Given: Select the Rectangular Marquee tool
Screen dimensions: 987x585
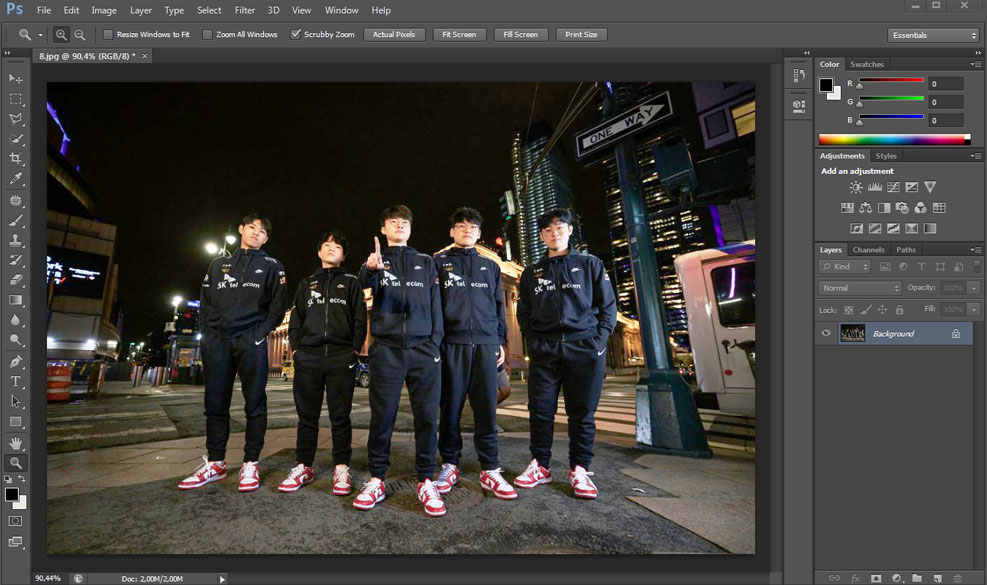Looking at the screenshot, I should click(16, 99).
